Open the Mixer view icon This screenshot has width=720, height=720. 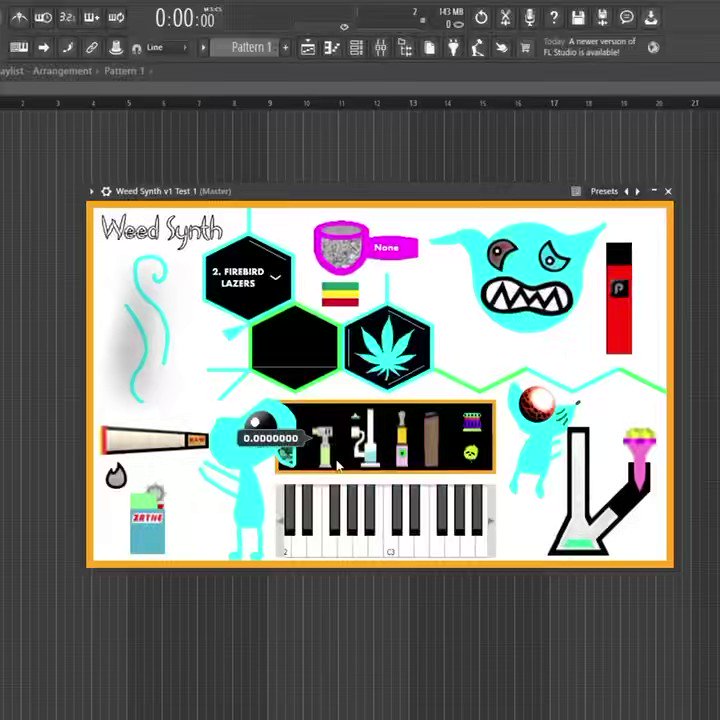pos(381,47)
